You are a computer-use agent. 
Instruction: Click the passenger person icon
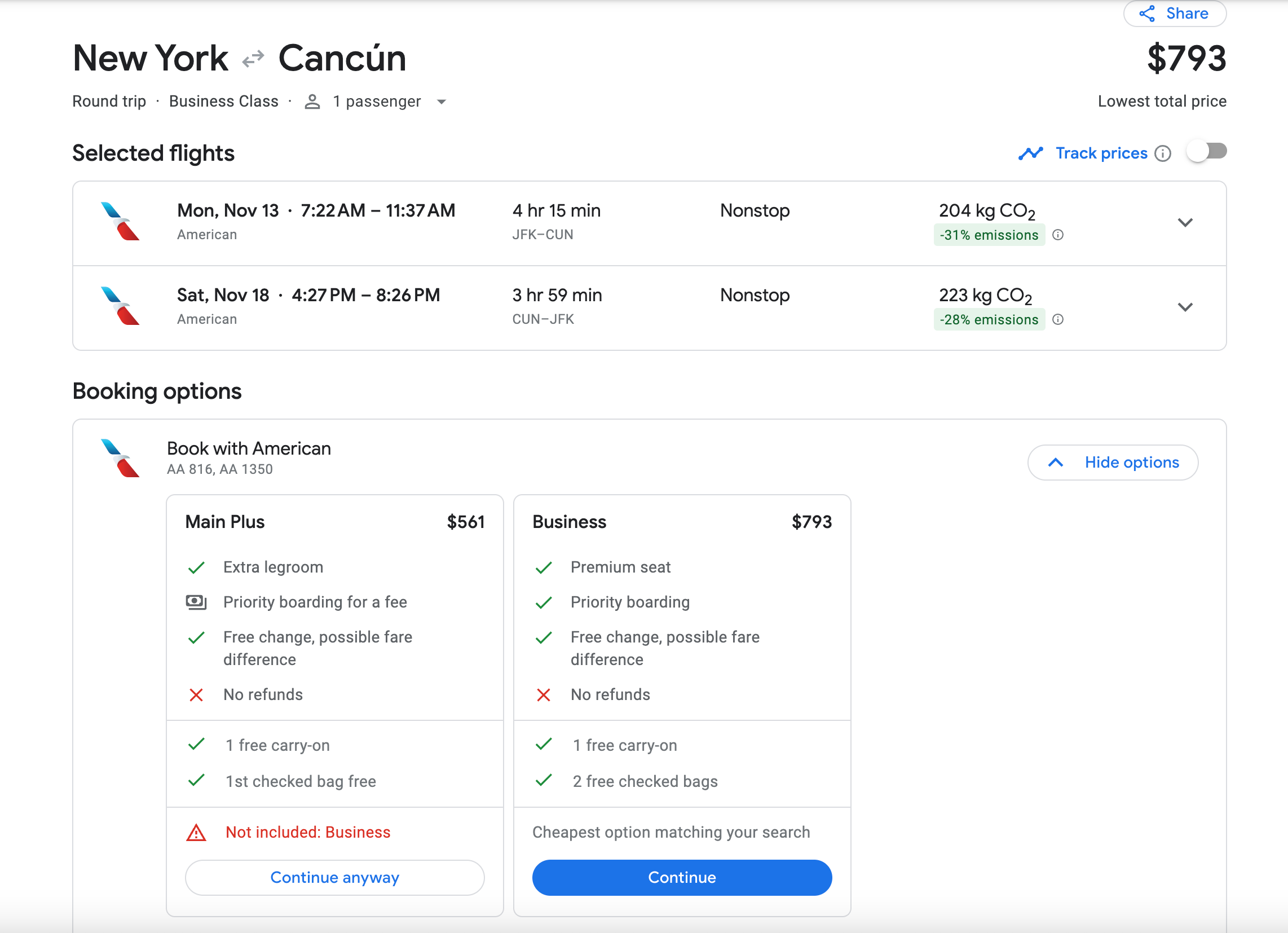[x=312, y=102]
